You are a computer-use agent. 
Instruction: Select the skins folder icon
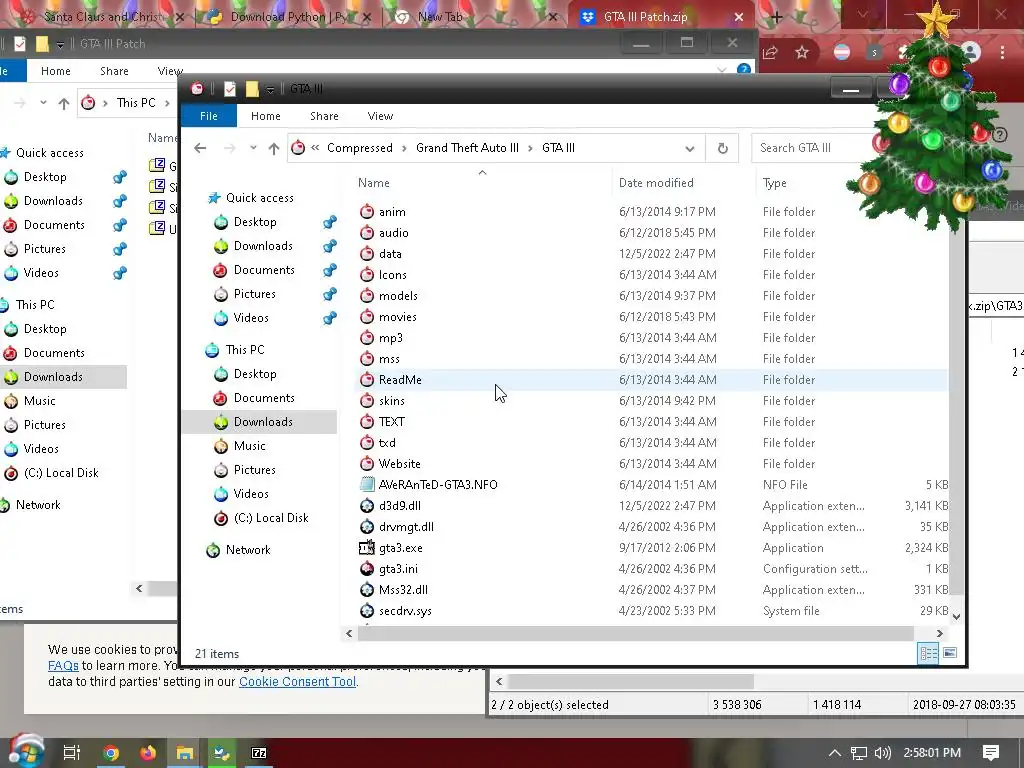[x=367, y=400]
